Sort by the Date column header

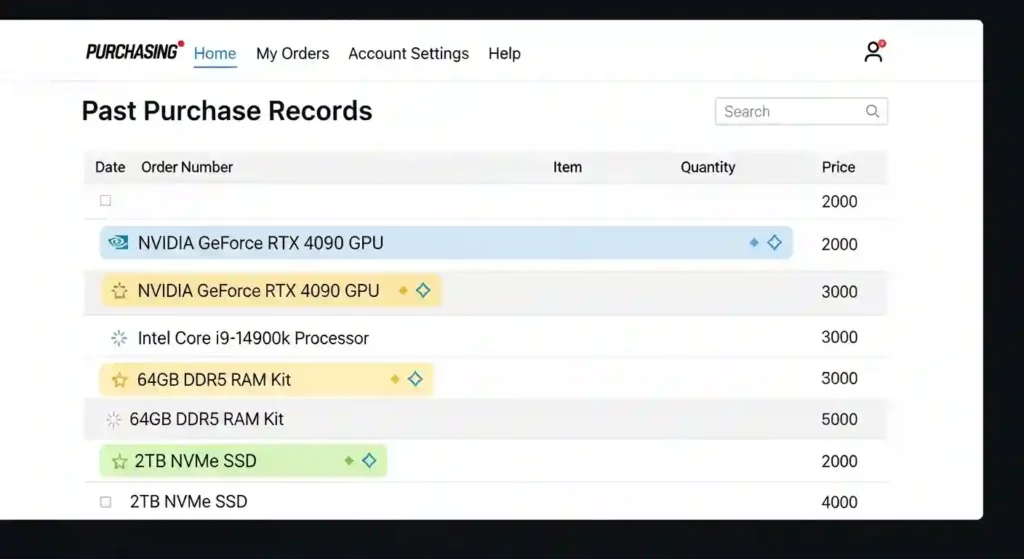click(110, 167)
